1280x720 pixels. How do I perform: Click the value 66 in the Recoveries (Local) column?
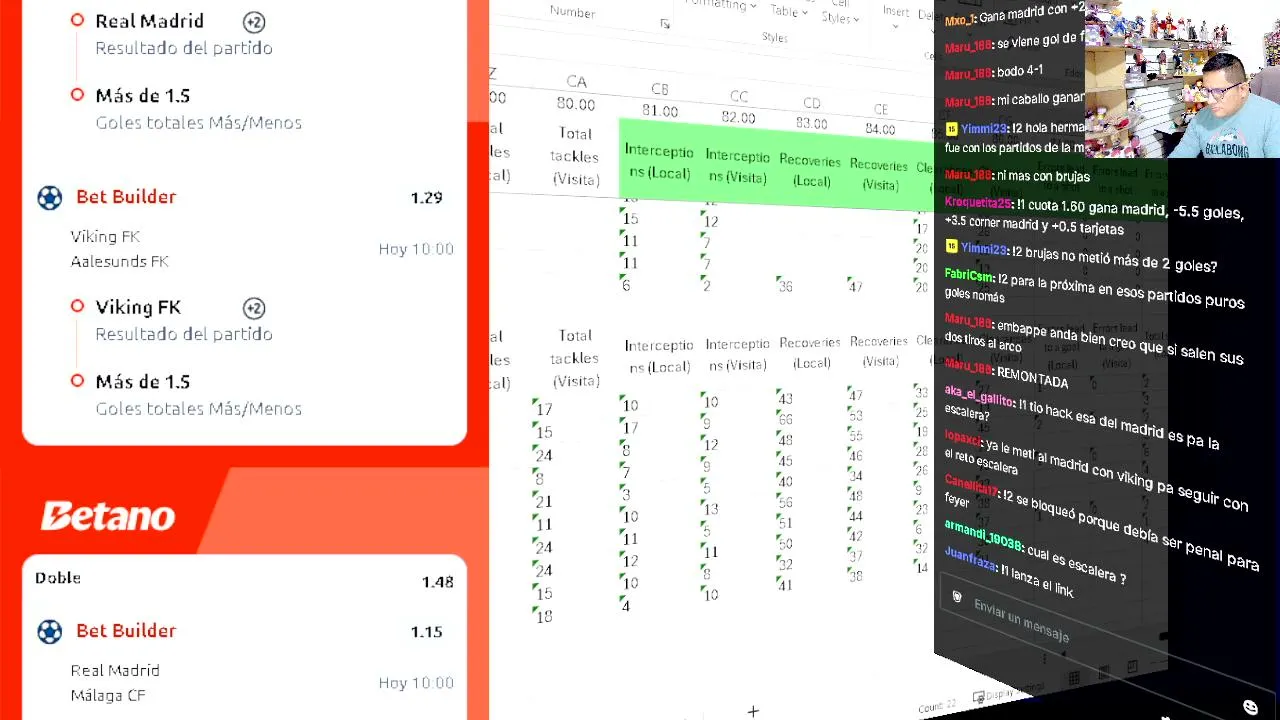click(x=785, y=420)
